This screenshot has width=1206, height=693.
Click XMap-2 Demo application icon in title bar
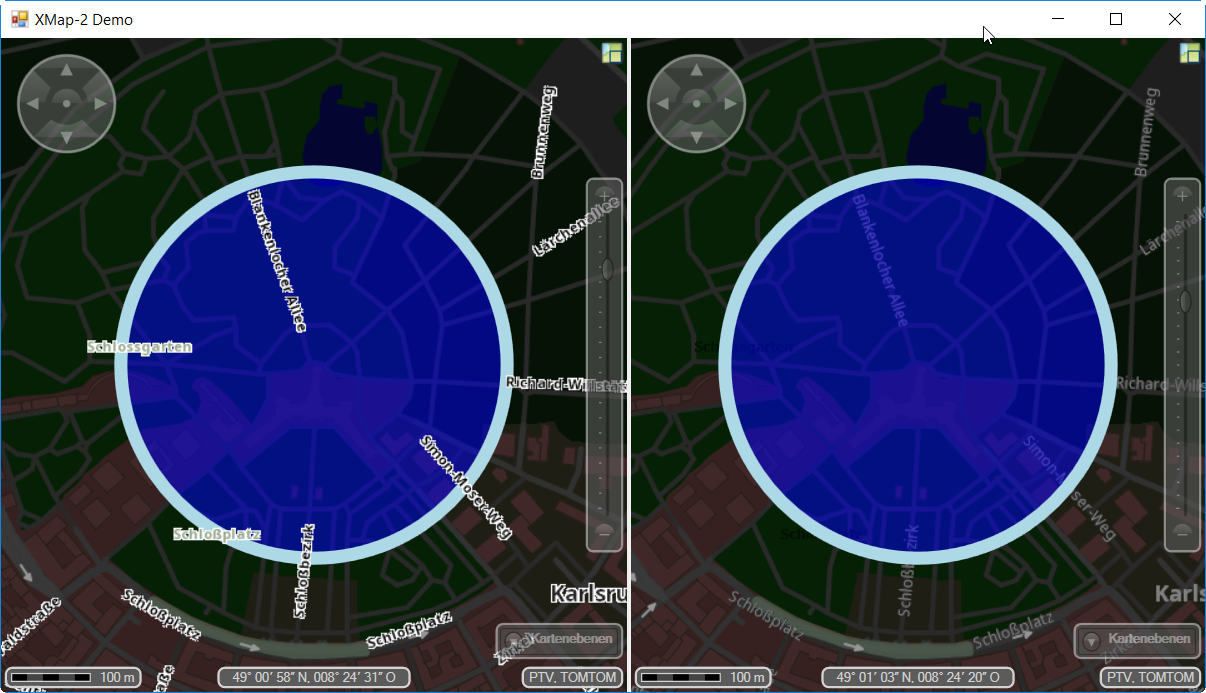(x=19, y=19)
